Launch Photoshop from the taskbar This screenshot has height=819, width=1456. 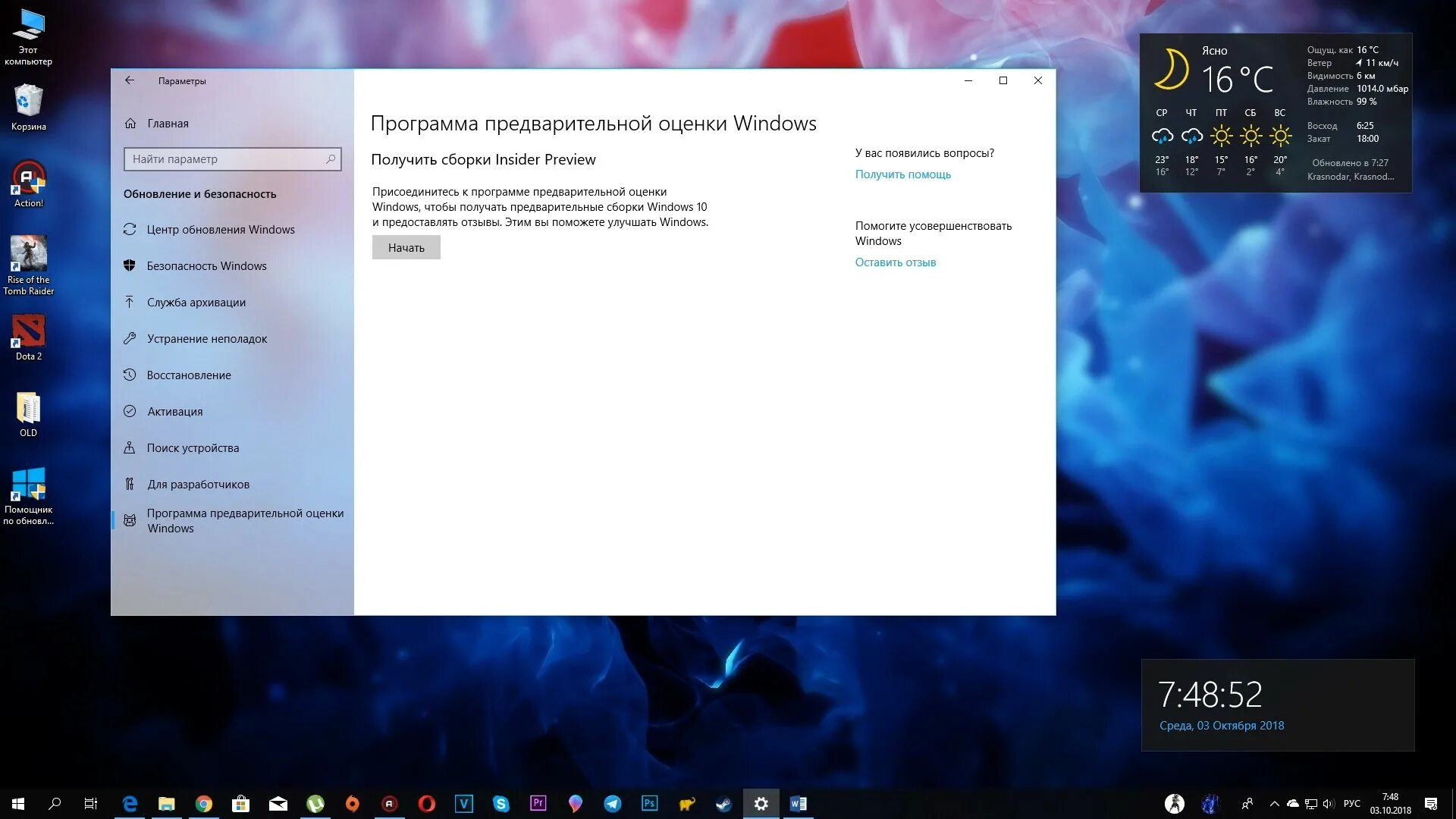(649, 804)
